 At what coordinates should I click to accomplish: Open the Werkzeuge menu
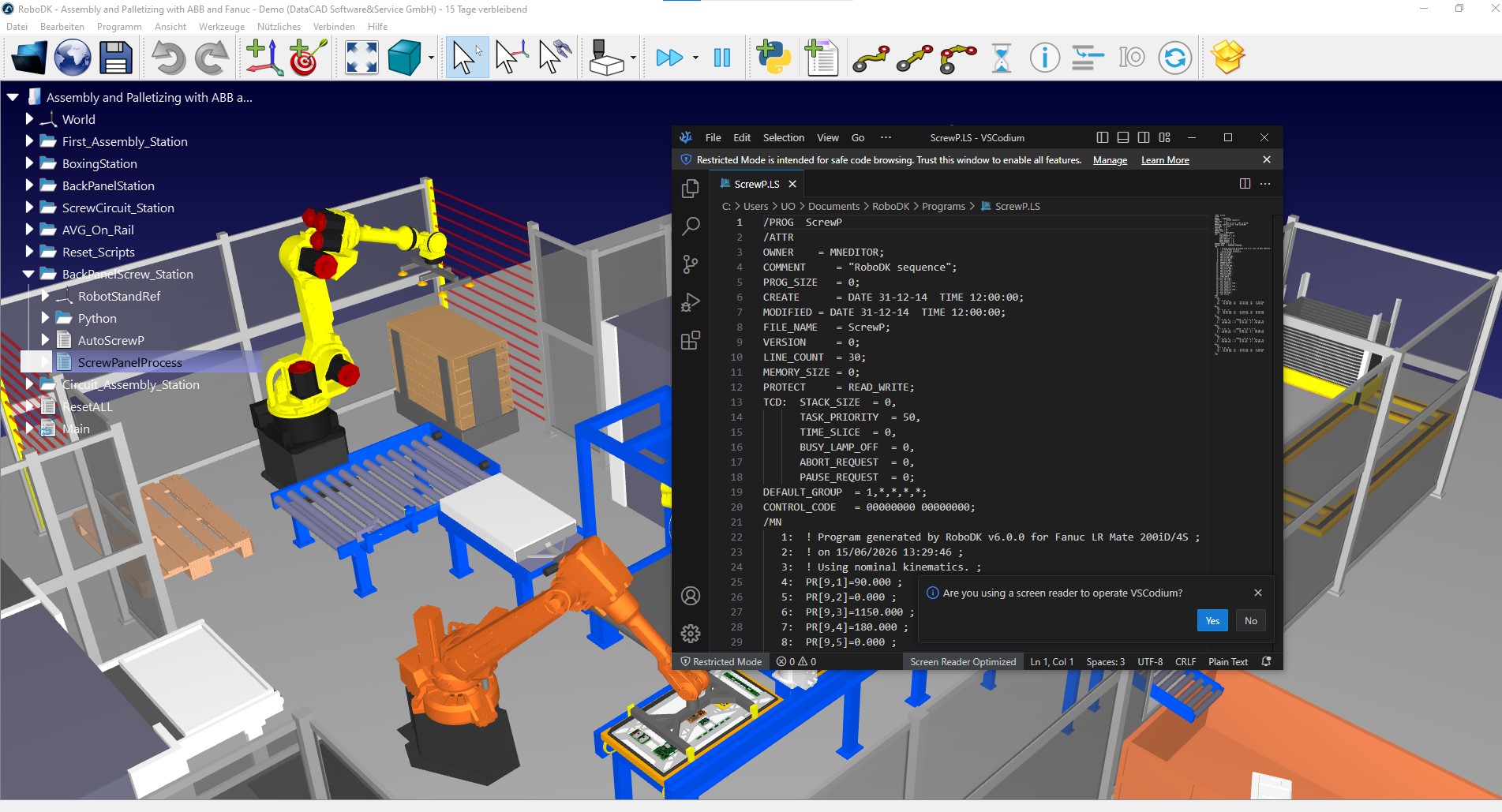click(222, 27)
